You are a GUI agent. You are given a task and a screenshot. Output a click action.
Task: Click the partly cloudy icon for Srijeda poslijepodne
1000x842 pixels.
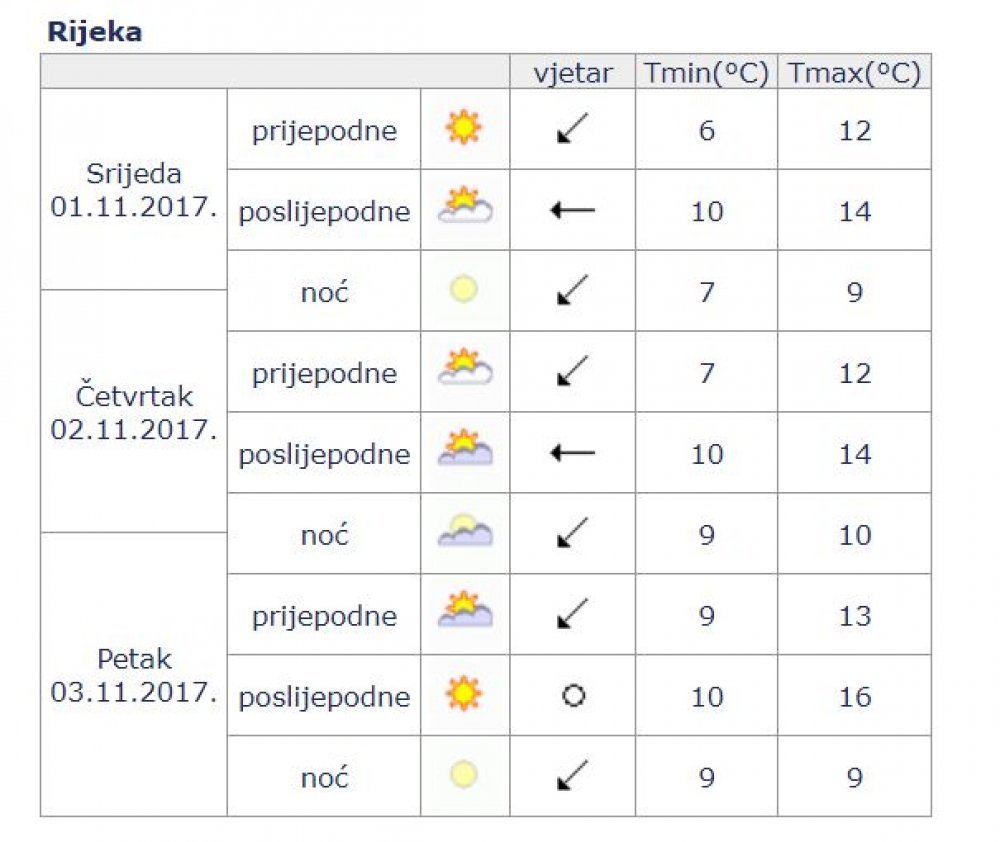point(465,205)
